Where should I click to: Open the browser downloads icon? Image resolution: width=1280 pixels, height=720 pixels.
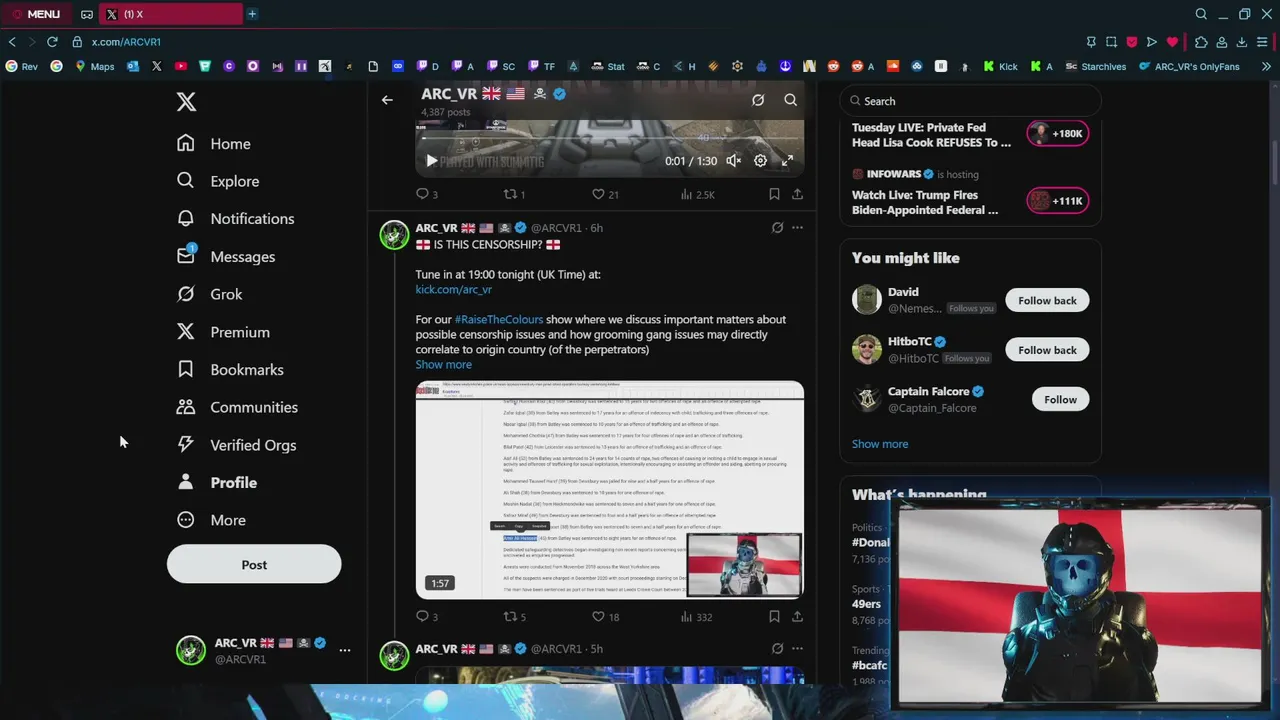pyautogui.click(x=1241, y=42)
